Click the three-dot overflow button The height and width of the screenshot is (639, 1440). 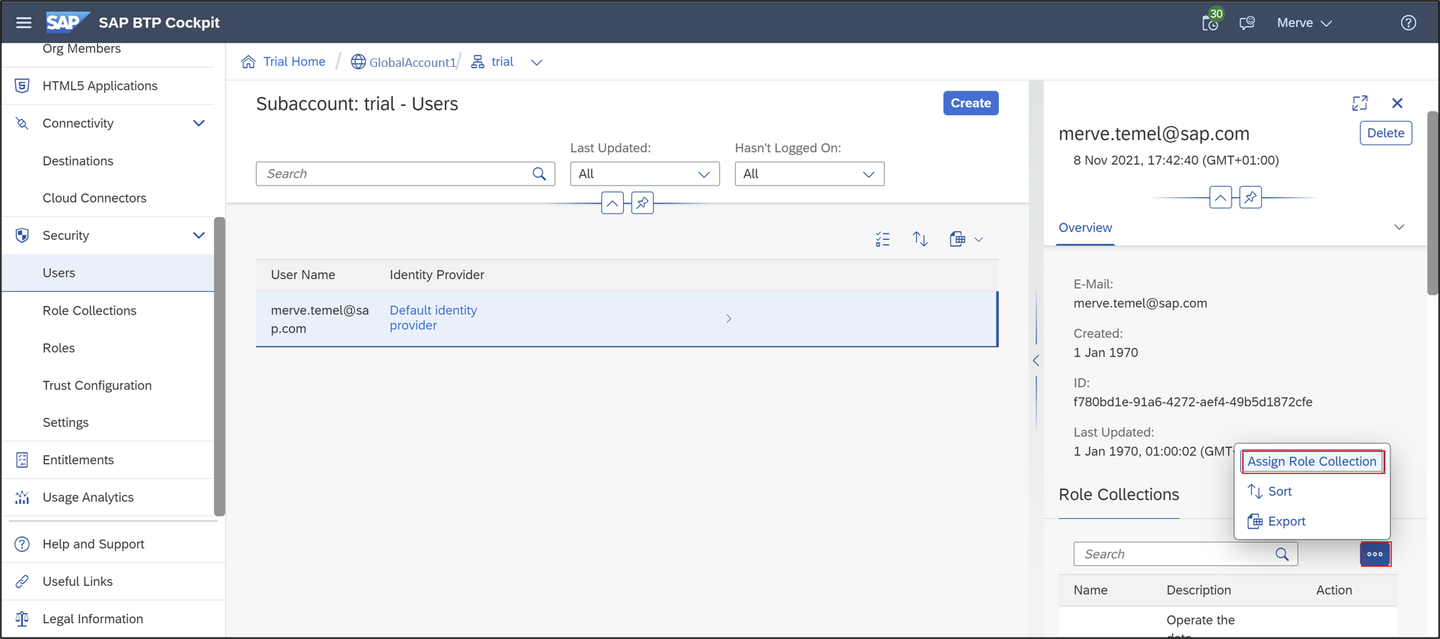pos(1375,554)
